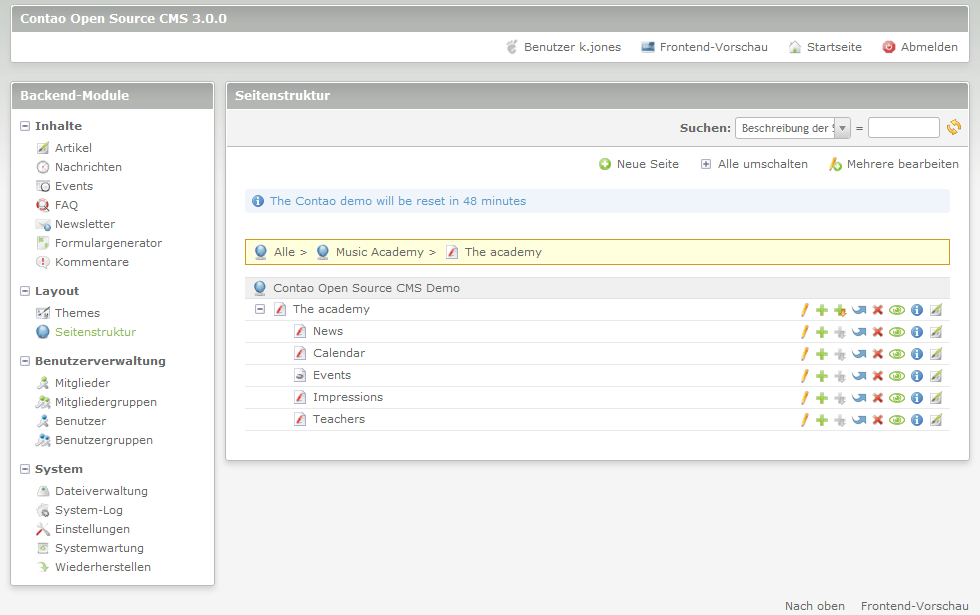
Task: Move the Teachers page with blue arrow
Action: pos(859,420)
